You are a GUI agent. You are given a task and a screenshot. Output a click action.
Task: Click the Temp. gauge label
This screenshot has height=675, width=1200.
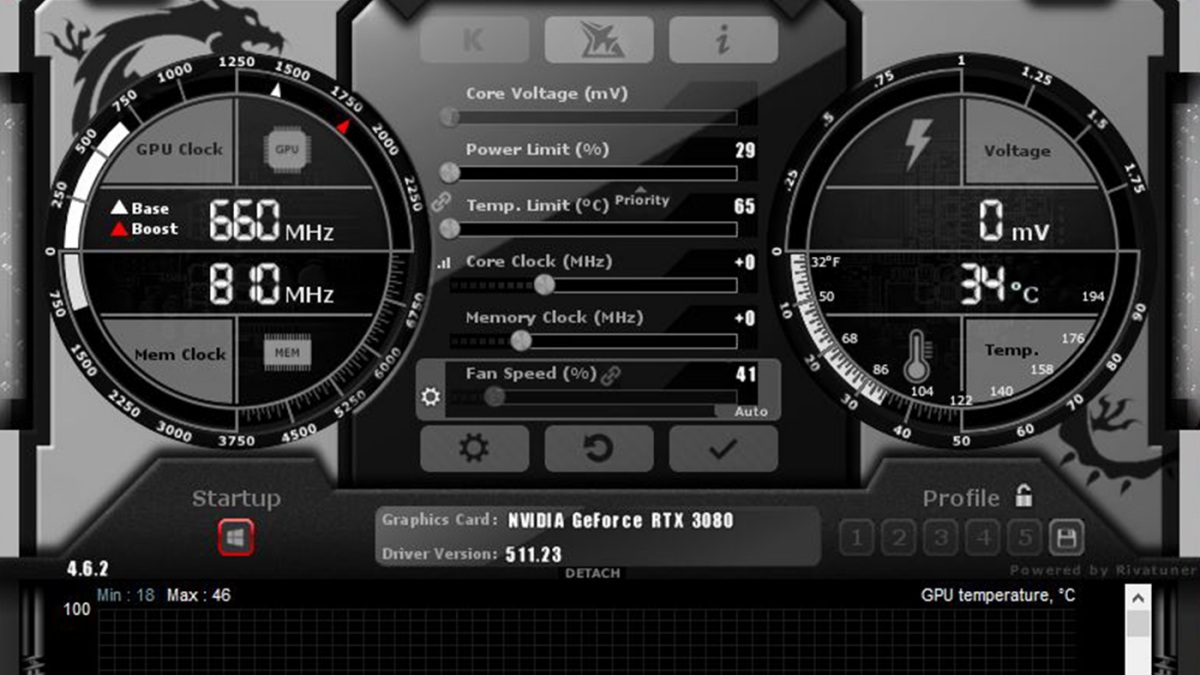pyautogui.click(x=1011, y=351)
